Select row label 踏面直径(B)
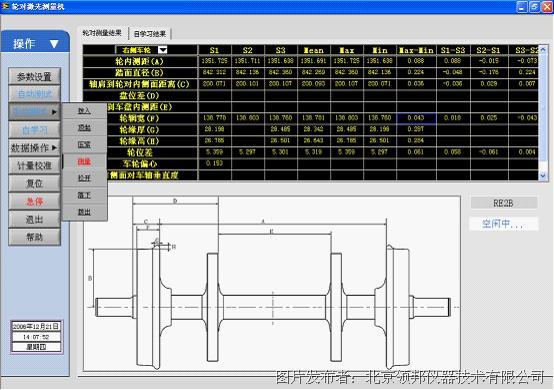The width and height of the screenshot is (554, 390). pyautogui.click(x=140, y=73)
